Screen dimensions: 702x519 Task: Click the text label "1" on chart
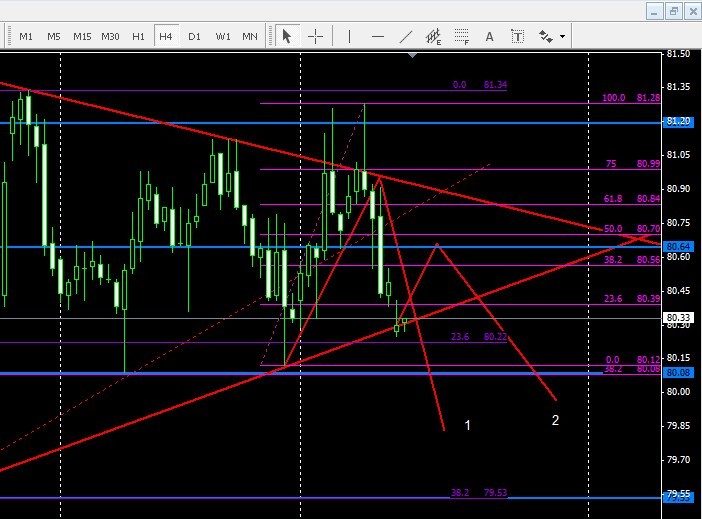467,425
